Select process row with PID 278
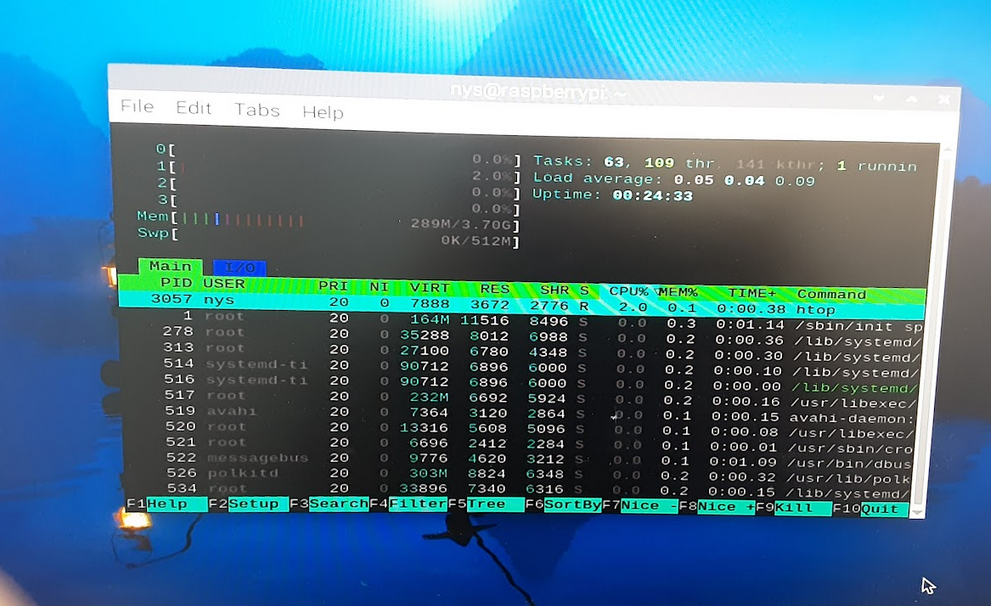Viewport: 991px width, 606px height. tap(521, 336)
